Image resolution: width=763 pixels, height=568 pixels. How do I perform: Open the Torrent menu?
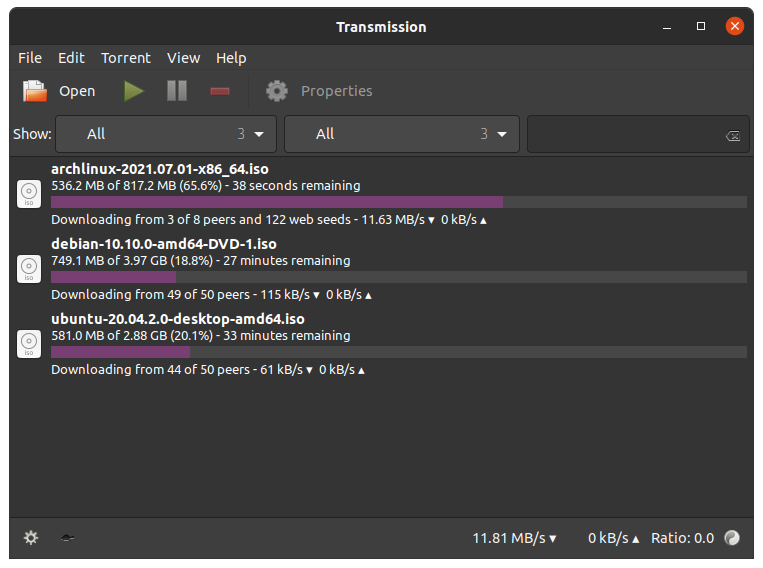126,58
